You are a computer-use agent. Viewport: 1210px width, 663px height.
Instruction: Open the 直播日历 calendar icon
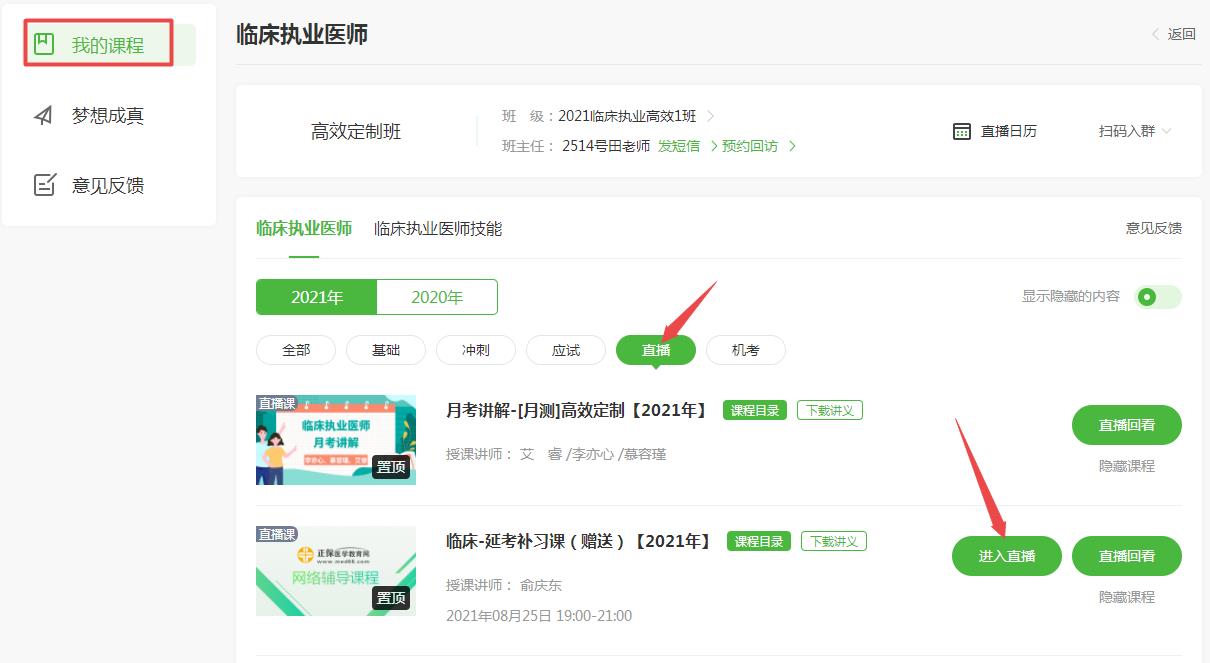[x=962, y=131]
